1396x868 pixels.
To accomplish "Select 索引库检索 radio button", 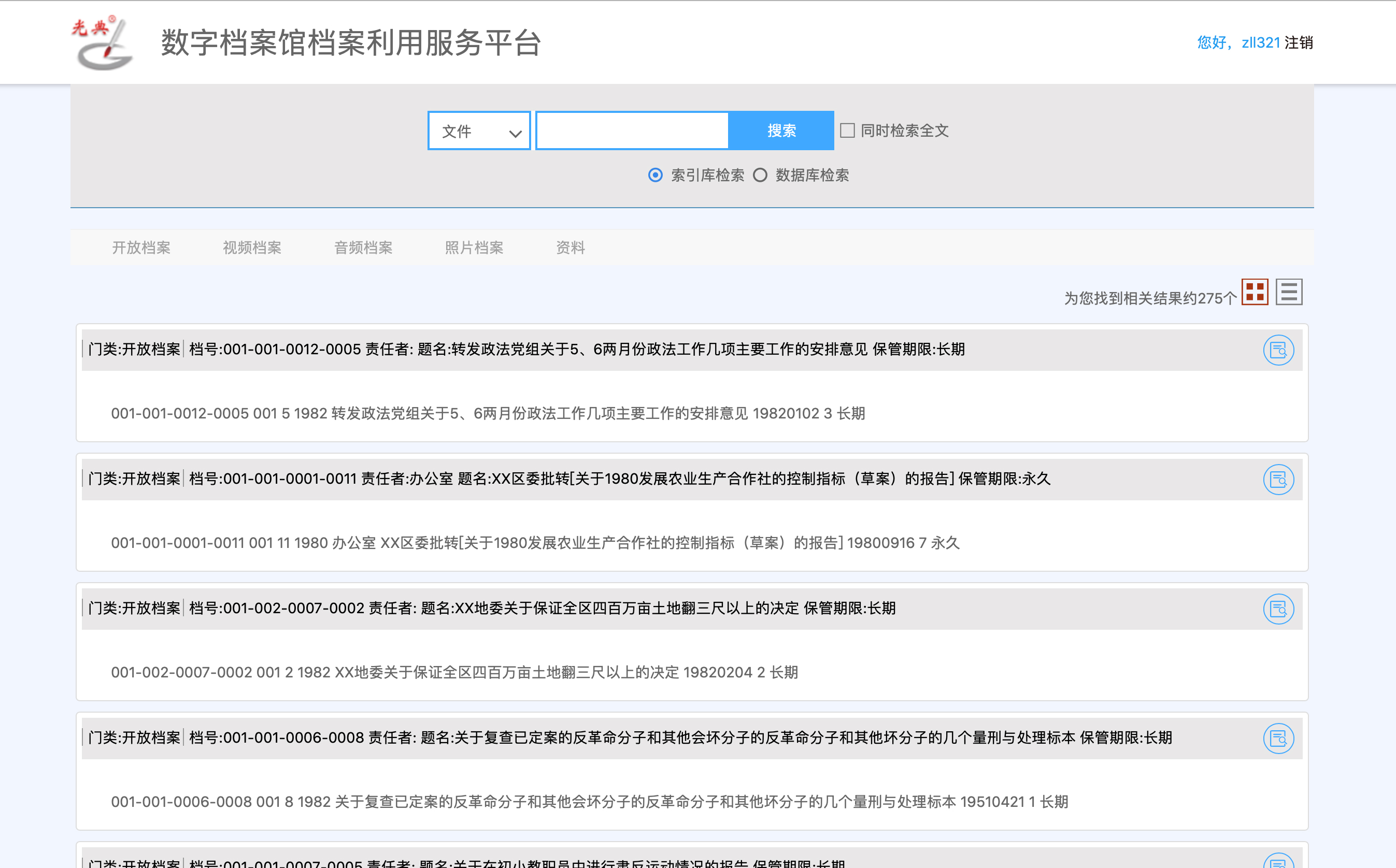I will (655, 175).
